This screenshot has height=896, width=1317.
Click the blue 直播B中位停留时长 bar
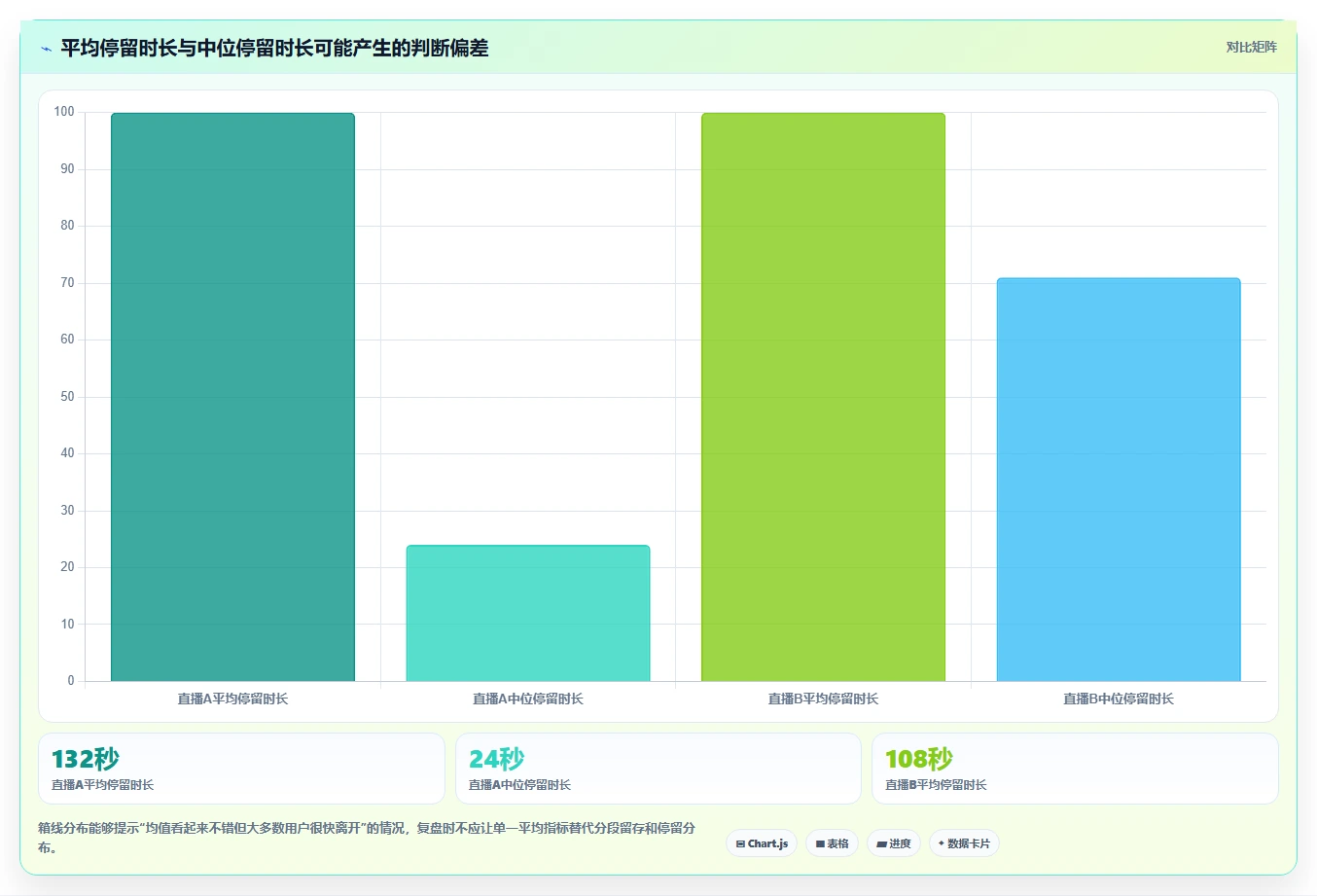tap(1119, 480)
